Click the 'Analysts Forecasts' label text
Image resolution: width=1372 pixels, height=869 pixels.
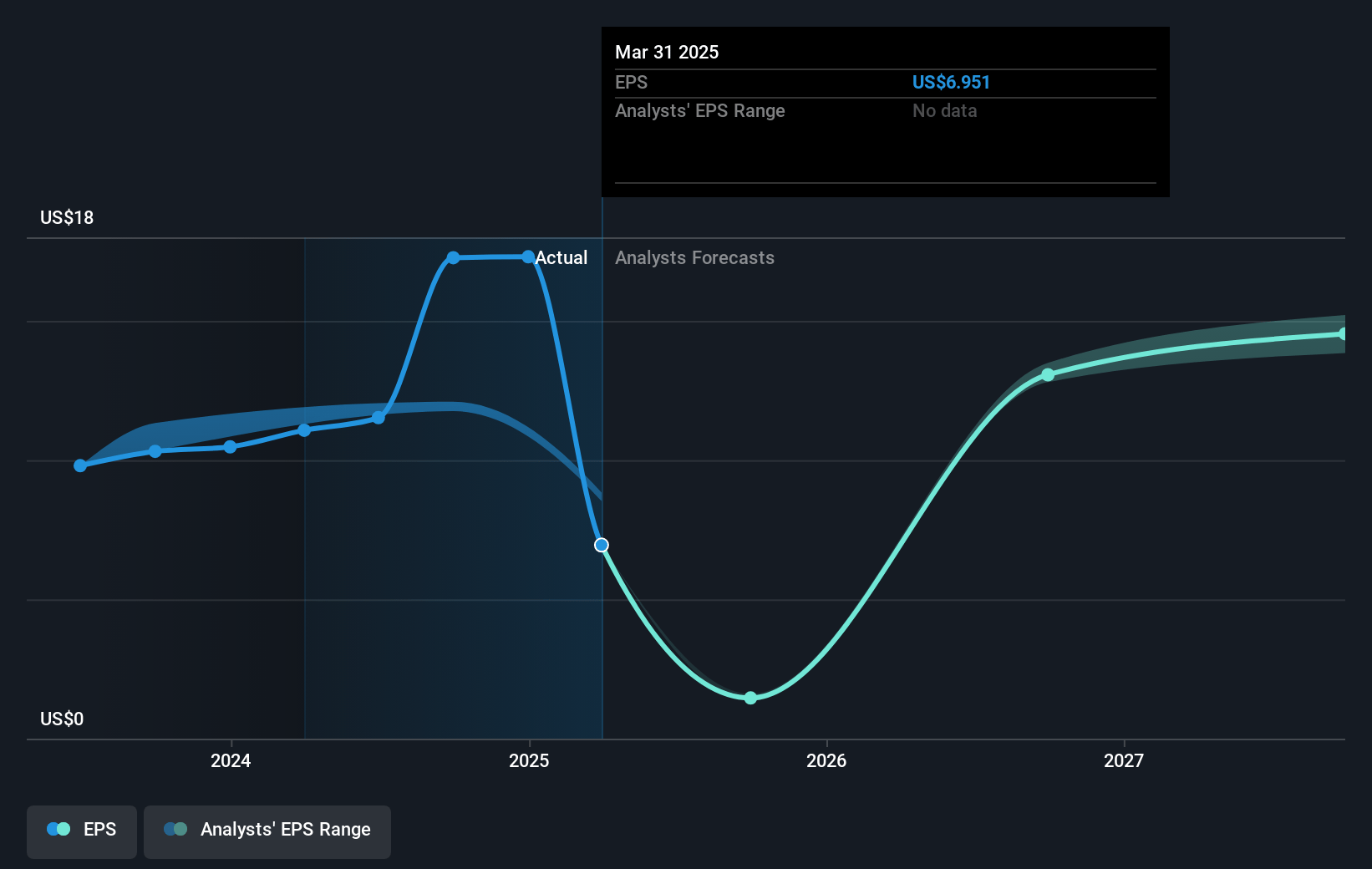click(x=694, y=257)
